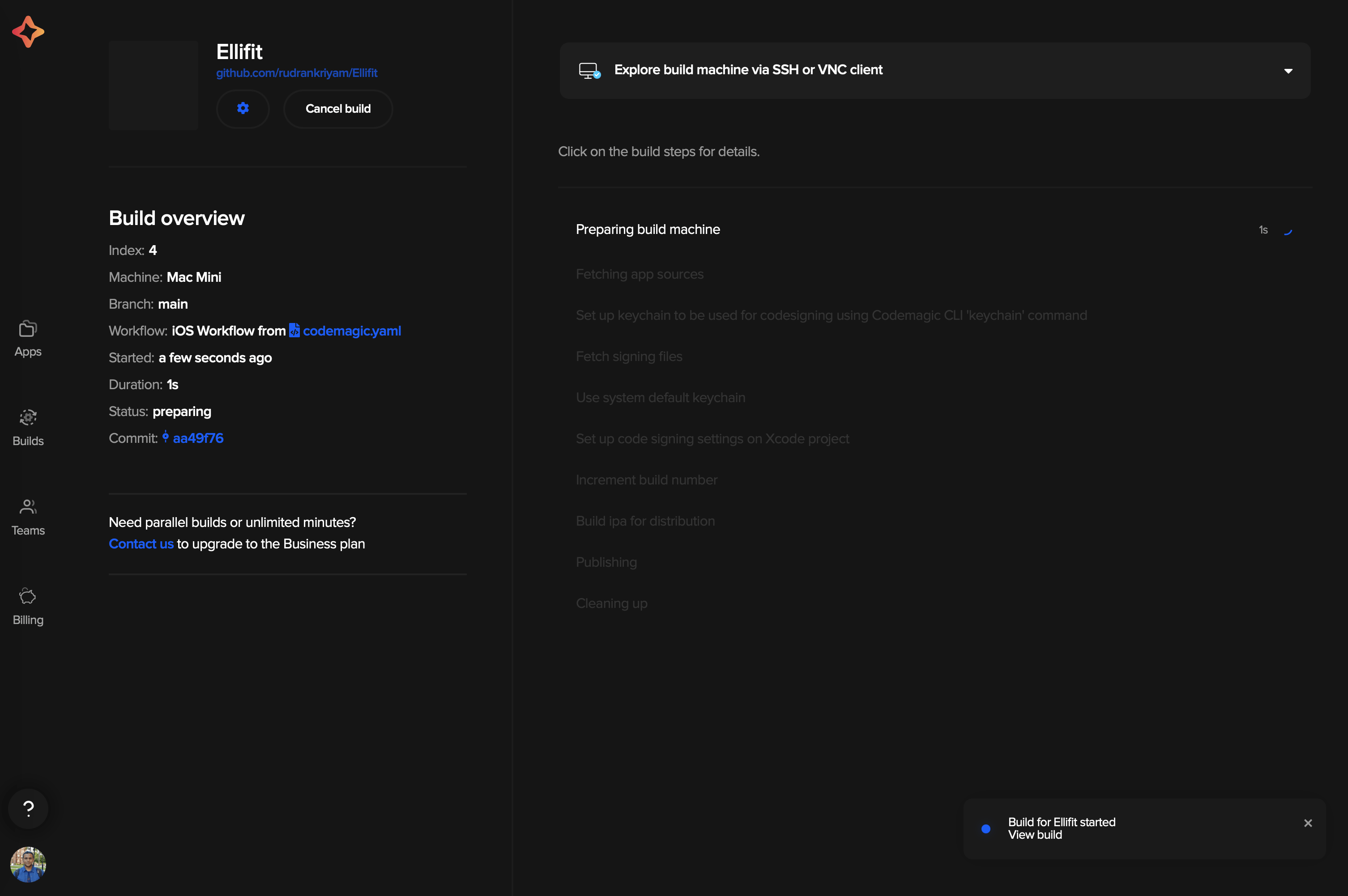Click the Status: preparing text
Viewport: 1348px width, 896px height.
click(160, 412)
